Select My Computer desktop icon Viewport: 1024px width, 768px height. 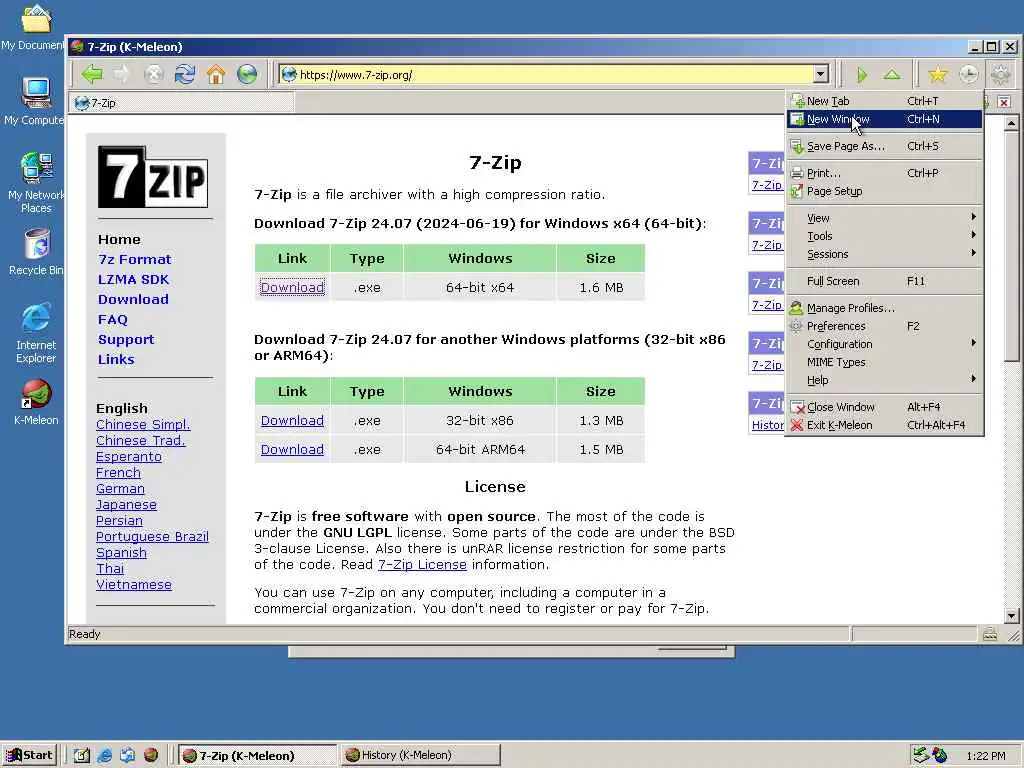(x=35, y=101)
